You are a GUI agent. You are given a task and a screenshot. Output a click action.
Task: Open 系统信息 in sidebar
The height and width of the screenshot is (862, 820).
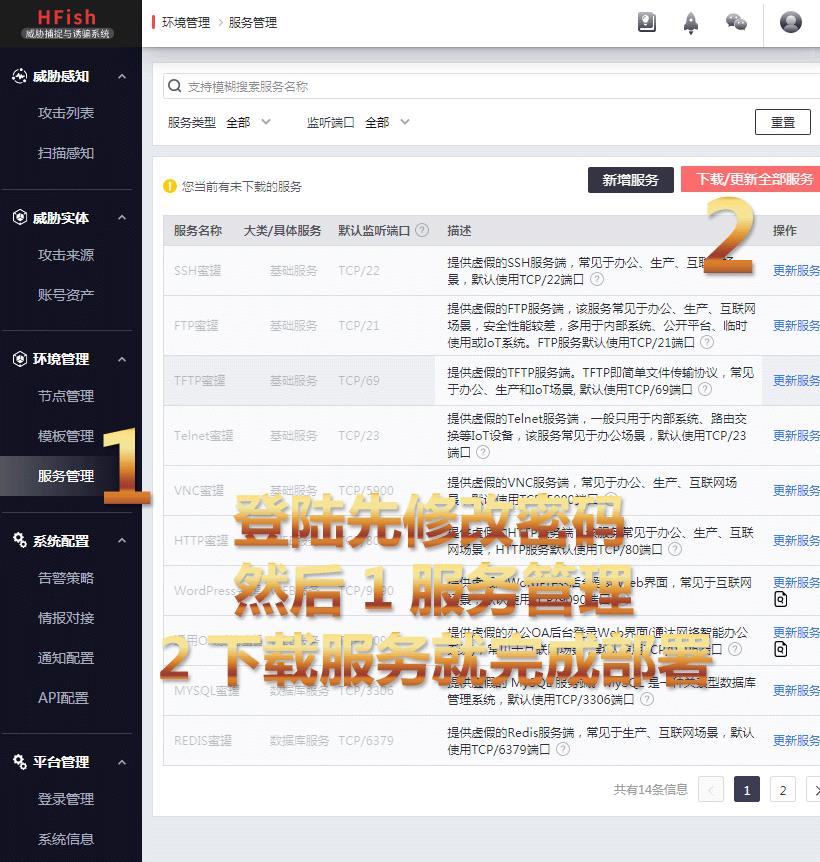pyautogui.click(x=66, y=839)
